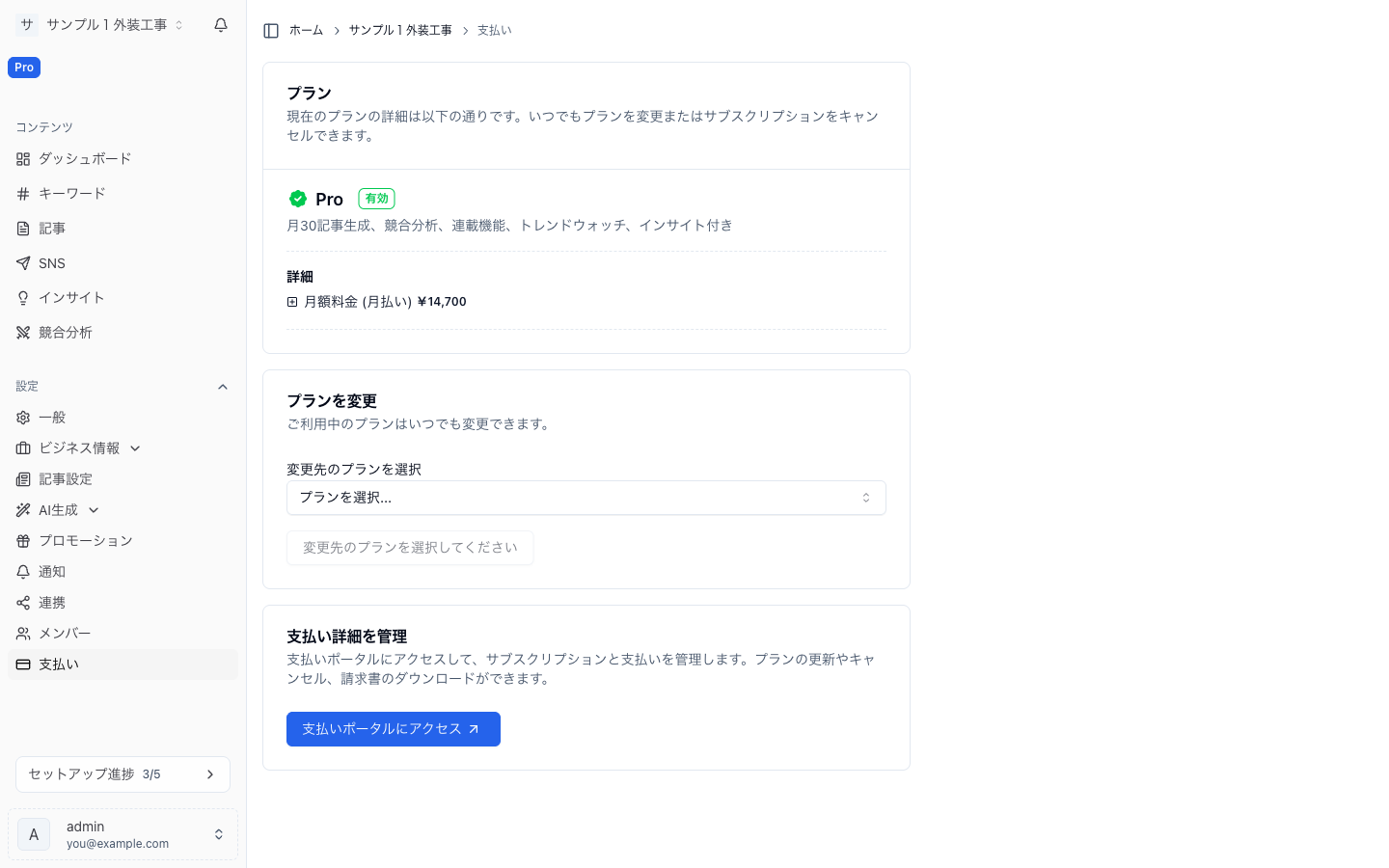The height and width of the screenshot is (868, 1389).
Task: Click the payment credit card icon
Action: click(23, 665)
